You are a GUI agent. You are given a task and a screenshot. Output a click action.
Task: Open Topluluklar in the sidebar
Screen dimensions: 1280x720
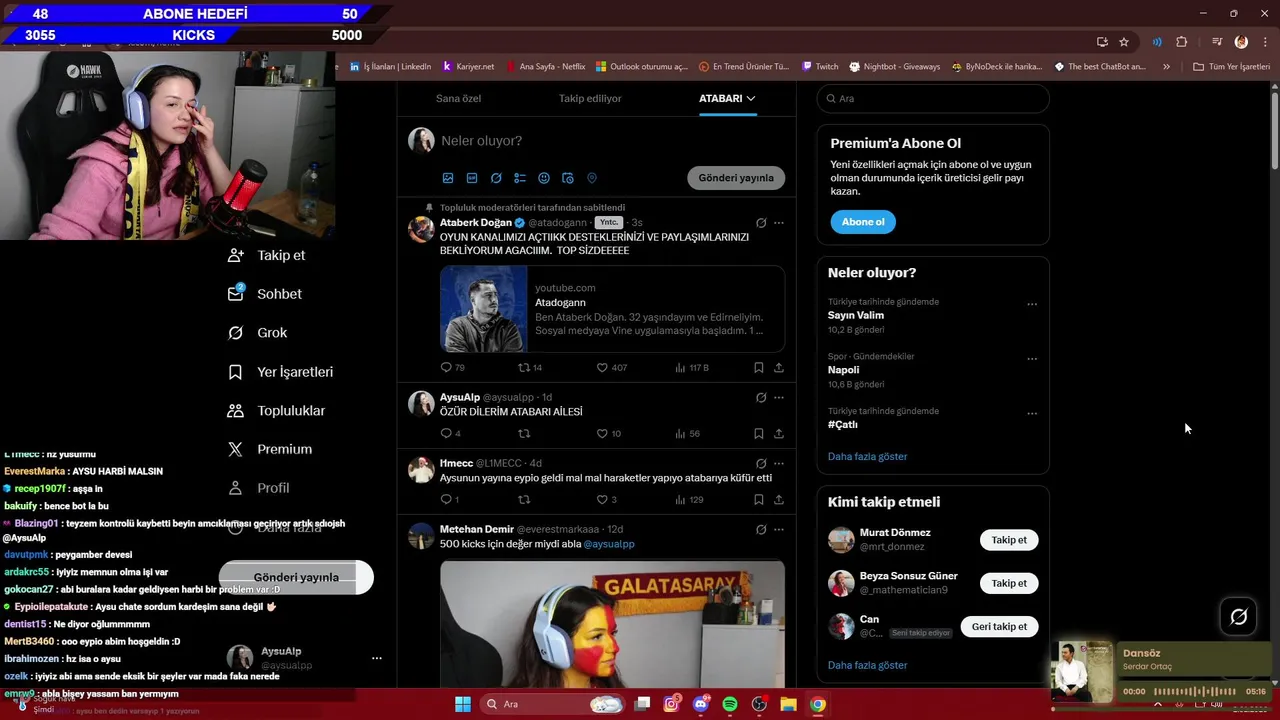[276, 411]
